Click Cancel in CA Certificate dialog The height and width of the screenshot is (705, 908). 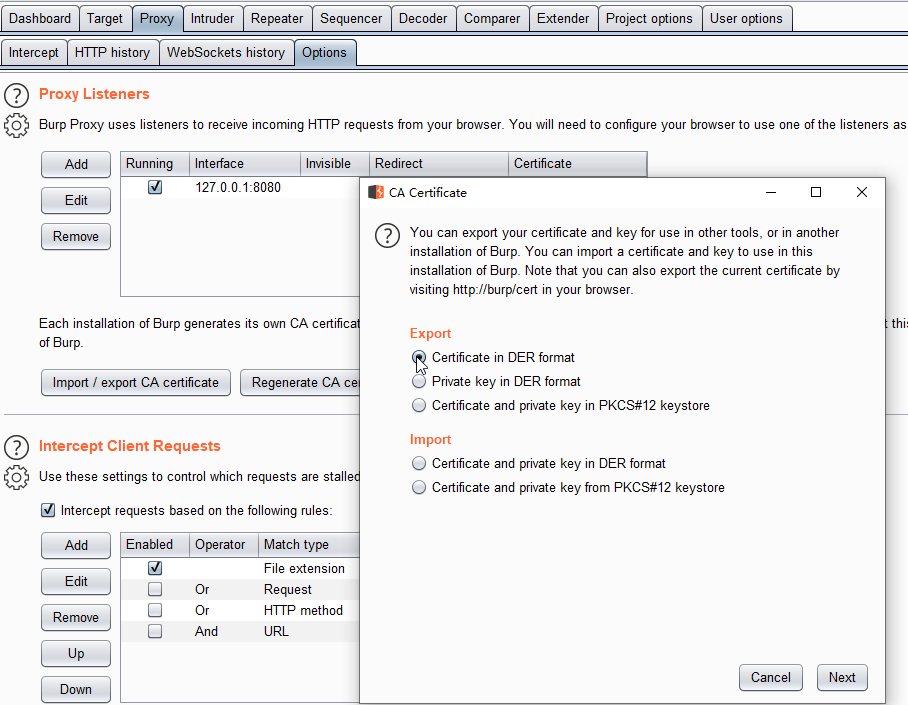click(x=771, y=678)
